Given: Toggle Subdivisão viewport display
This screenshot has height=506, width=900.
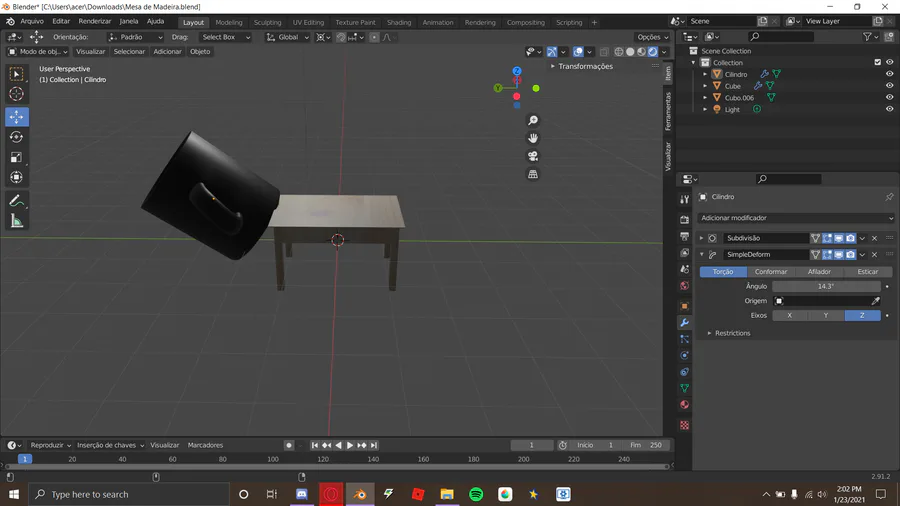Looking at the screenshot, I should tap(839, 238).
